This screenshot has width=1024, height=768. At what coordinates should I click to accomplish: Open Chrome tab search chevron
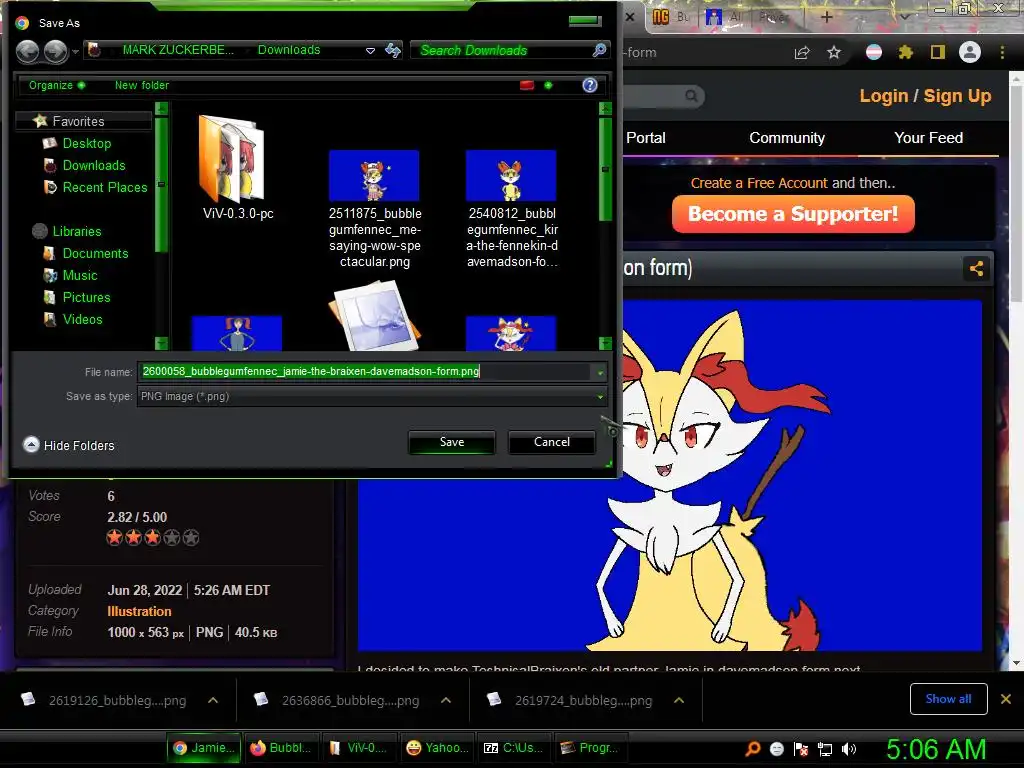(904, 16)
